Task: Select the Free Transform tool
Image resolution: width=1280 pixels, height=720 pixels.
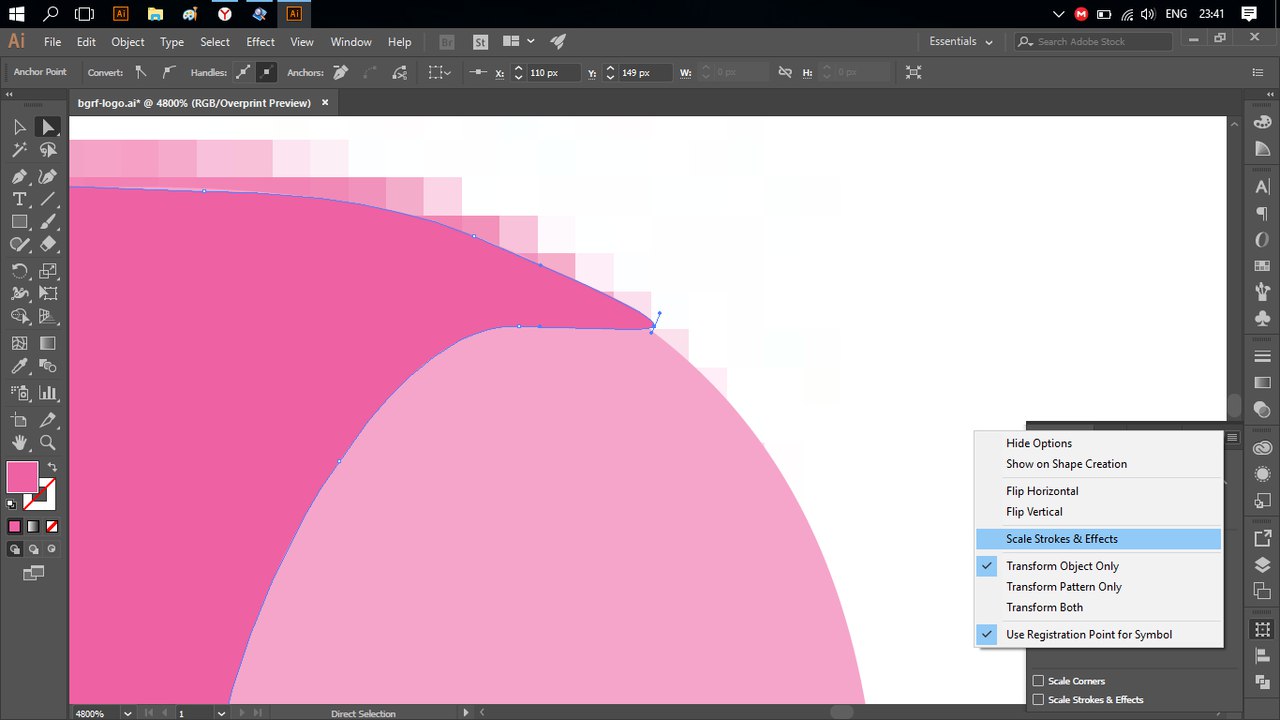Action: click(47, 294)
